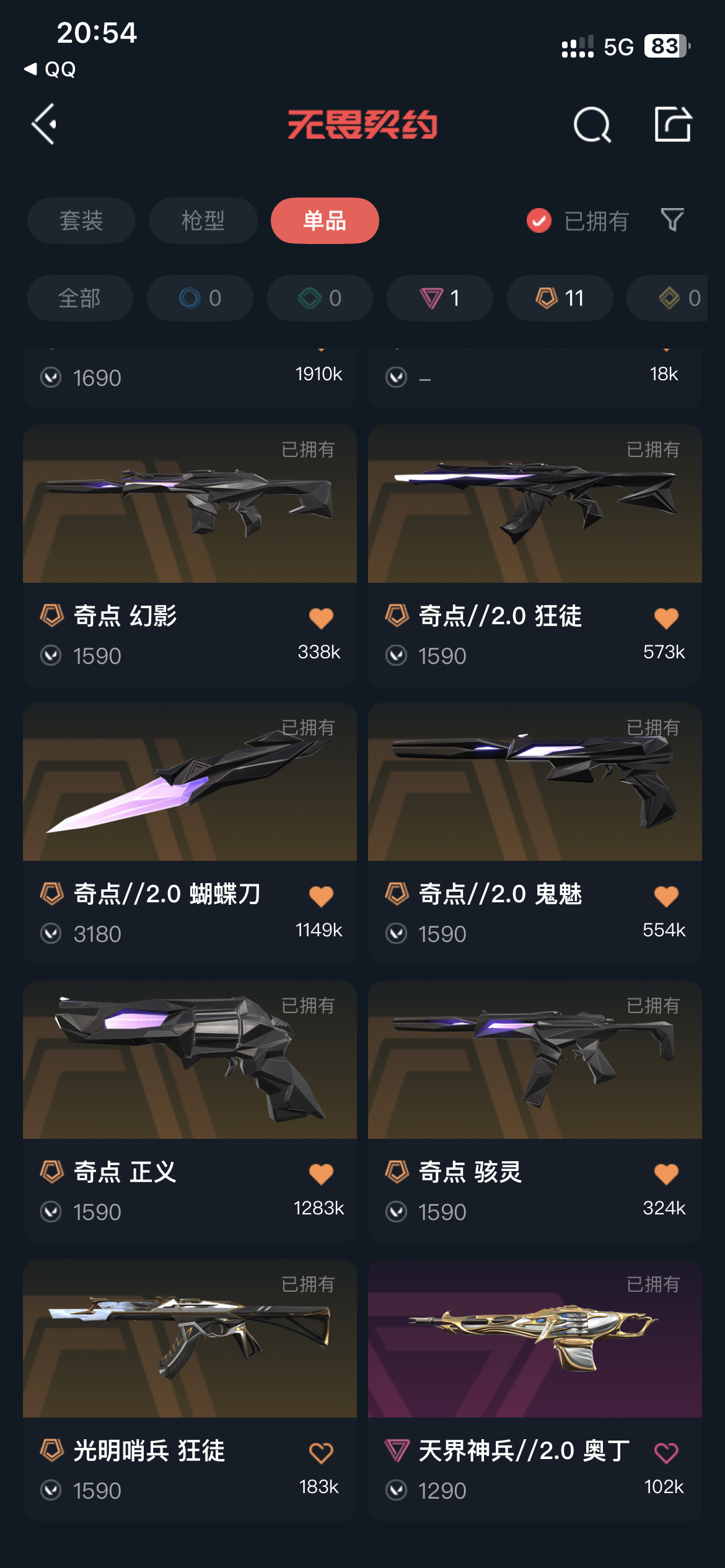Open the search magnifier icon
725x1568 pixels.
(x=592, y=124)
